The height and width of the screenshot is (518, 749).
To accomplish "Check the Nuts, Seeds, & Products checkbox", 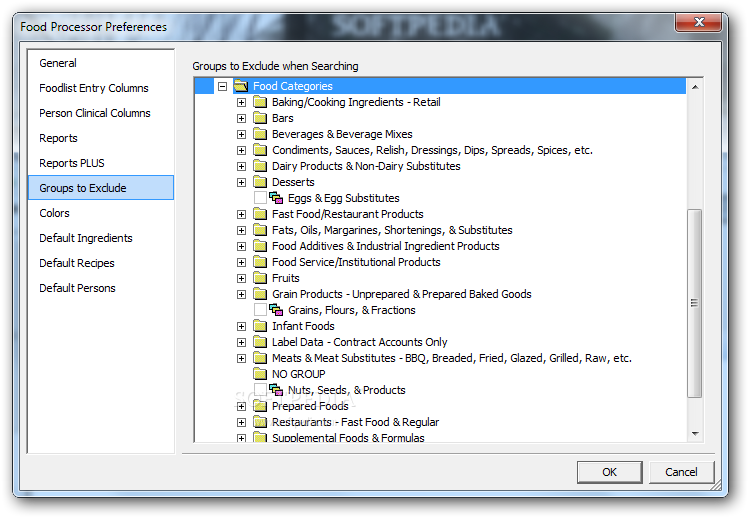I will (260, 390).
